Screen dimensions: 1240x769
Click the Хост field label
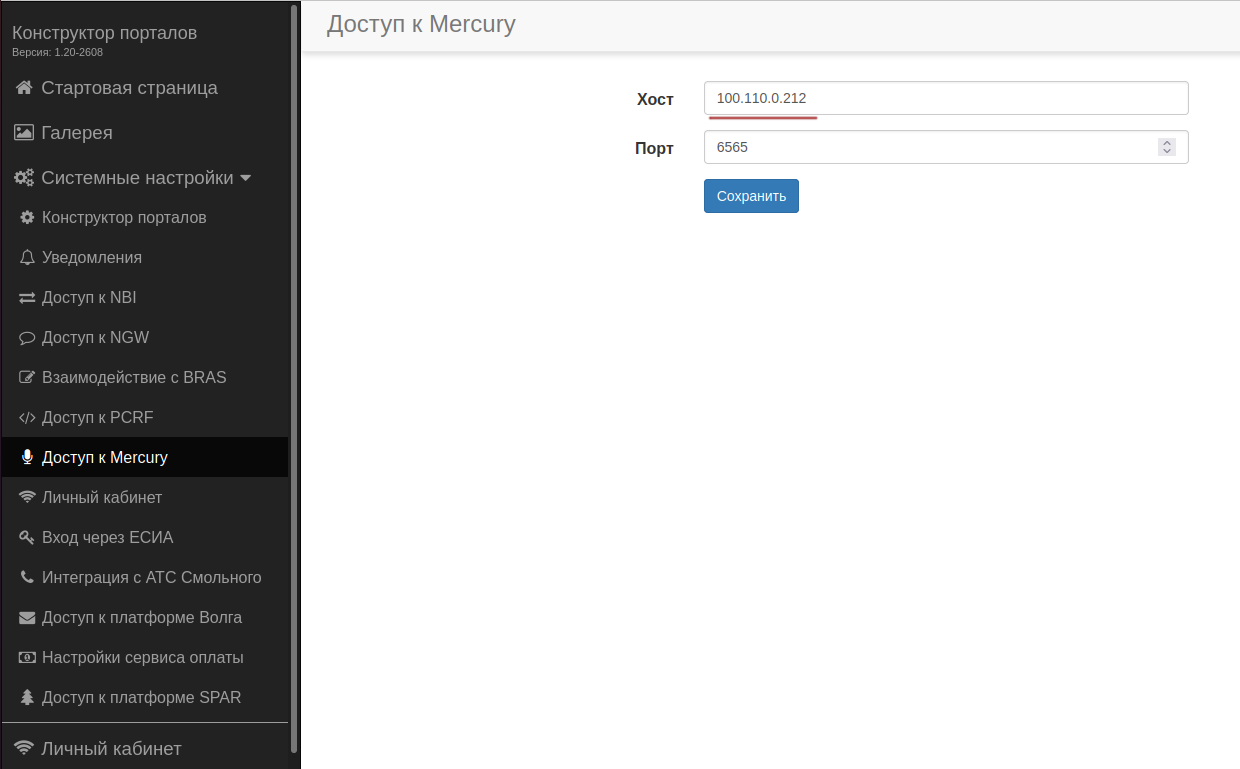655,99
